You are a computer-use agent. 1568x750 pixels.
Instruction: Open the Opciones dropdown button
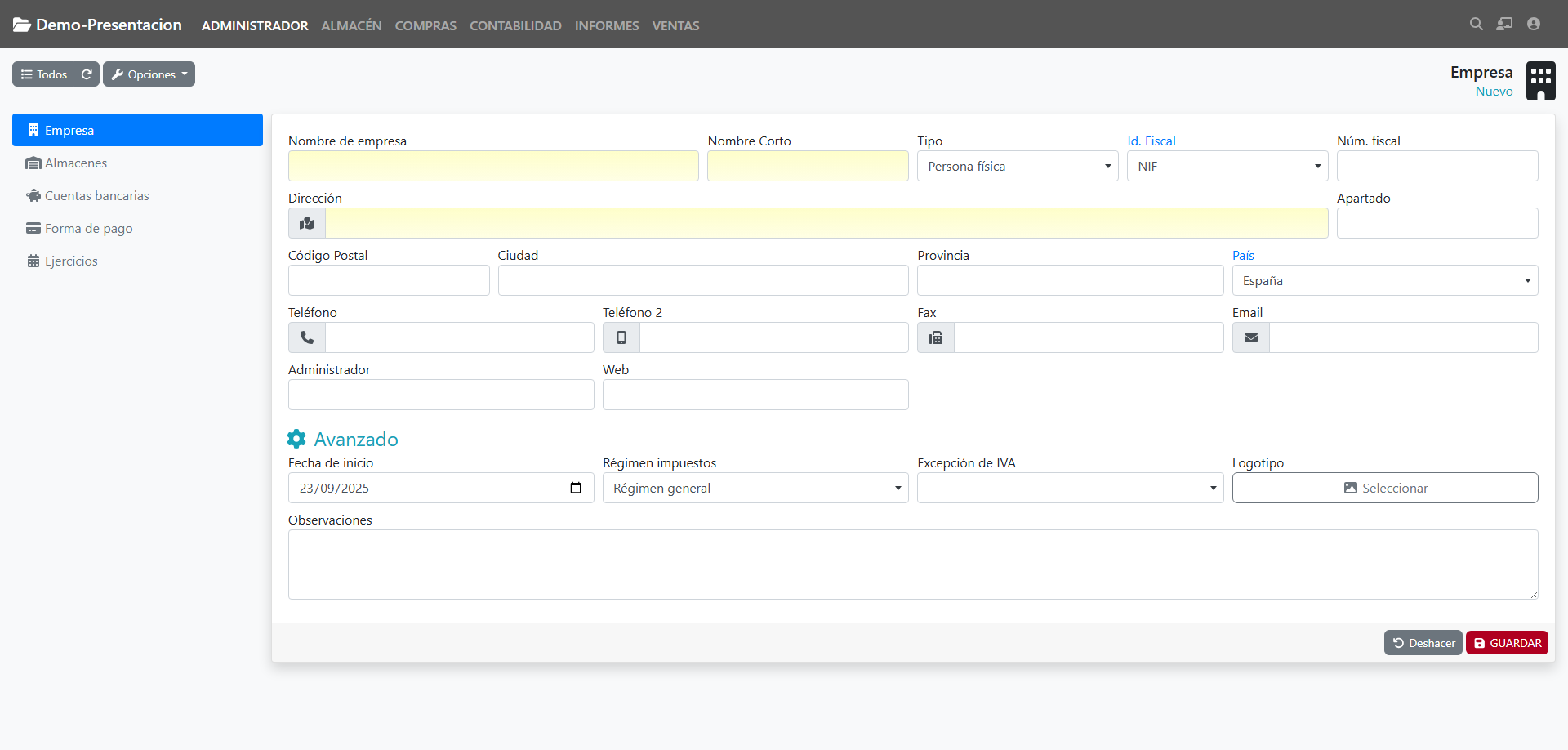click(149, 74)
